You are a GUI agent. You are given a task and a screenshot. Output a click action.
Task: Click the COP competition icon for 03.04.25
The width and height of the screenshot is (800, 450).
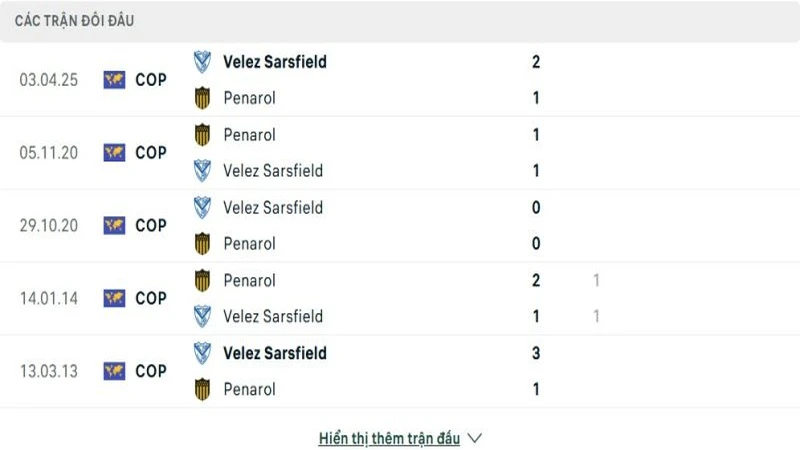click(114, 80)
